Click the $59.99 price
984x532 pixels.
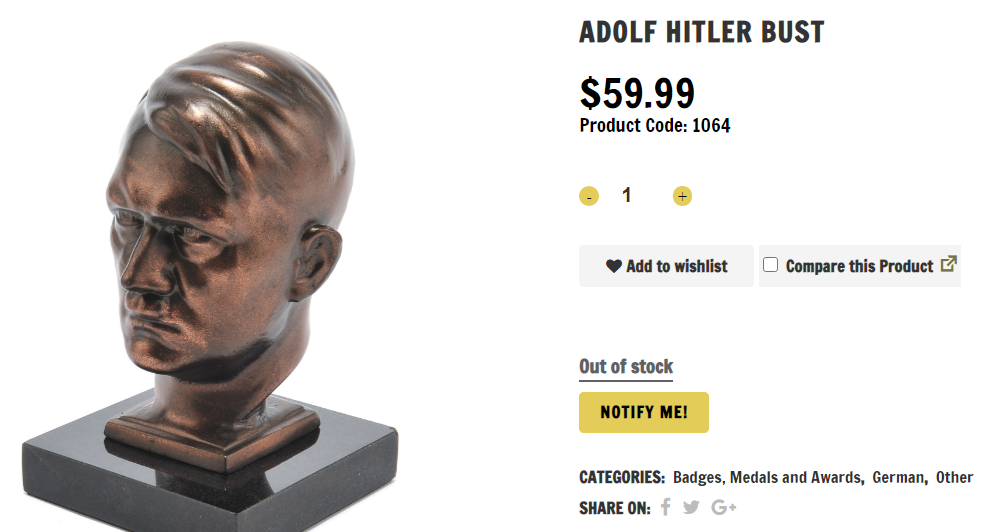tap(637, 93)
